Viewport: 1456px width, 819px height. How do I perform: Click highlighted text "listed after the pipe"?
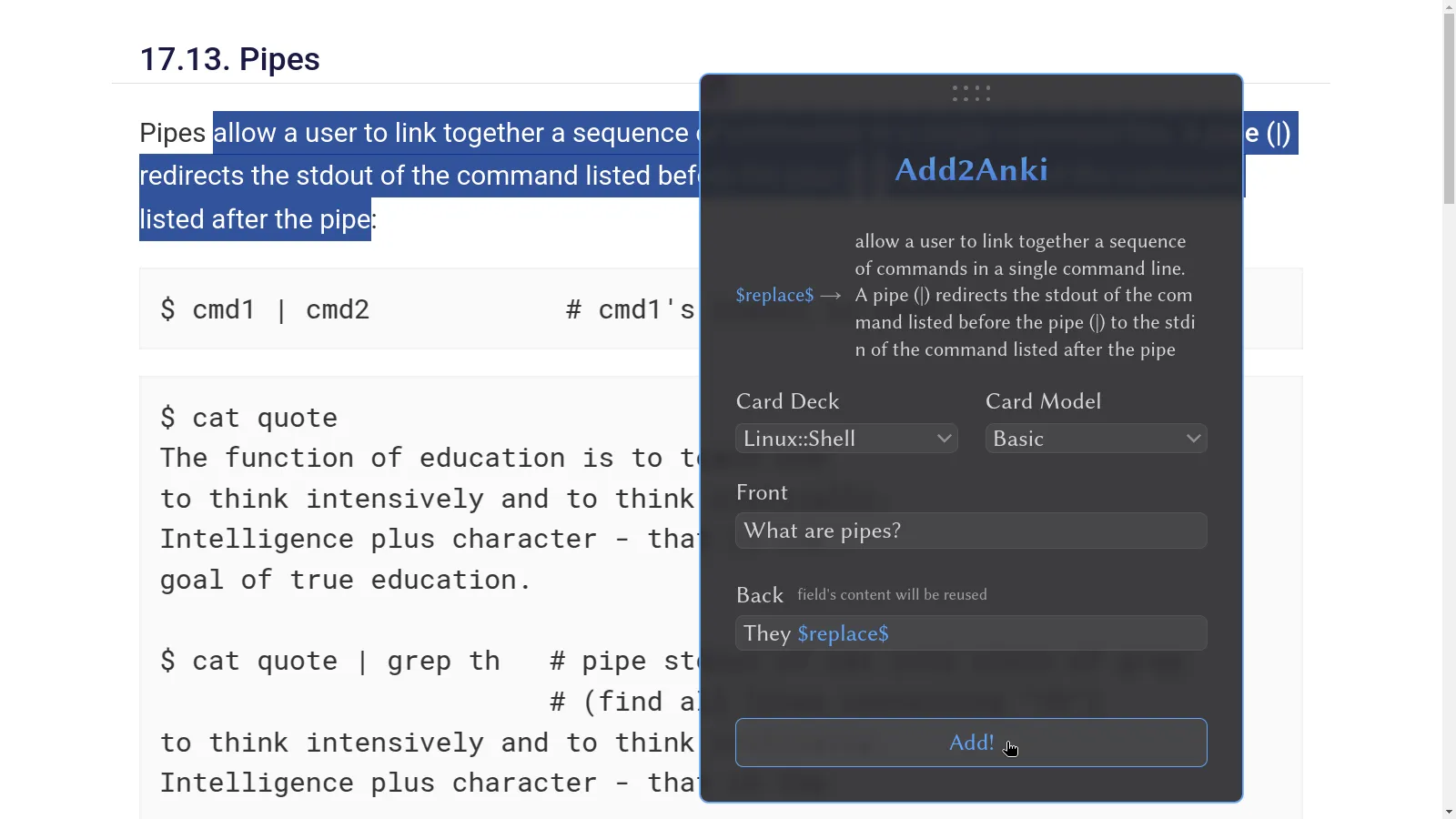[x=255, y=219]
